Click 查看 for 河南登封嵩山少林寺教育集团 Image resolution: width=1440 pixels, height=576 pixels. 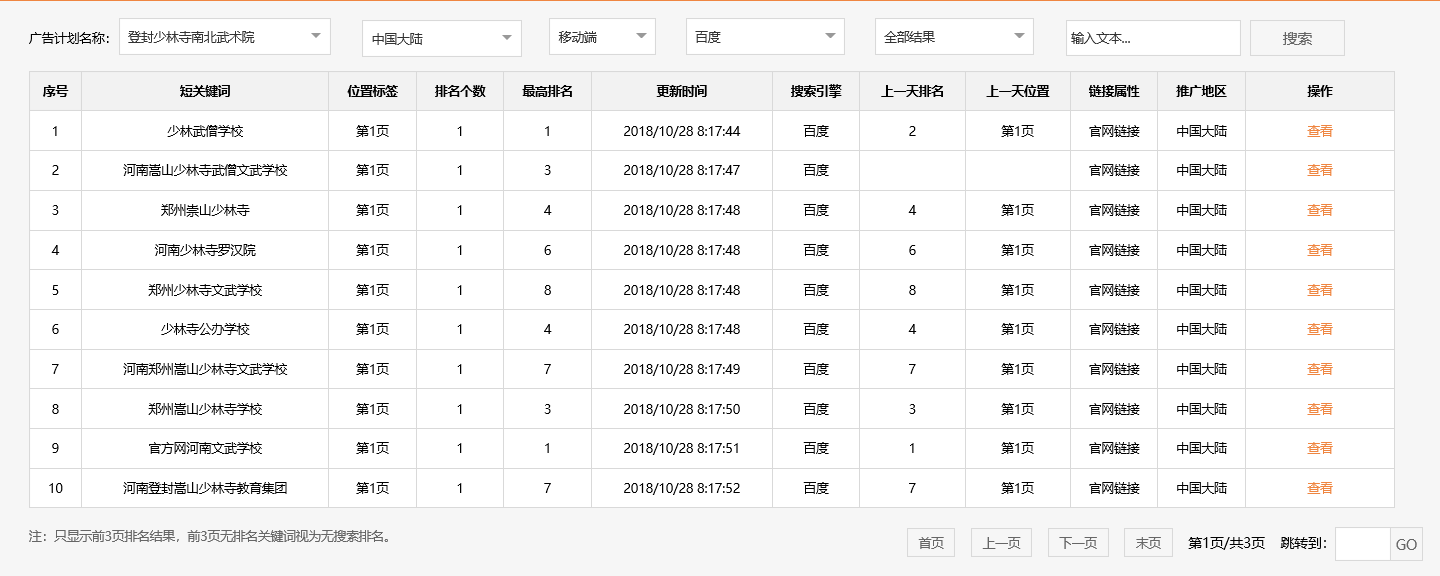tap(1319, 488)
